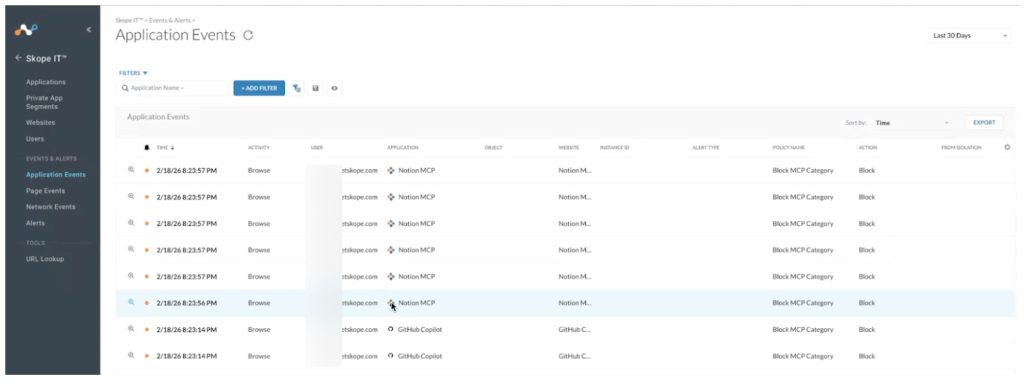The height and width of the screenshot is (384, 1024).
Task: Click the ACTION column header
Action: (867, 148)
